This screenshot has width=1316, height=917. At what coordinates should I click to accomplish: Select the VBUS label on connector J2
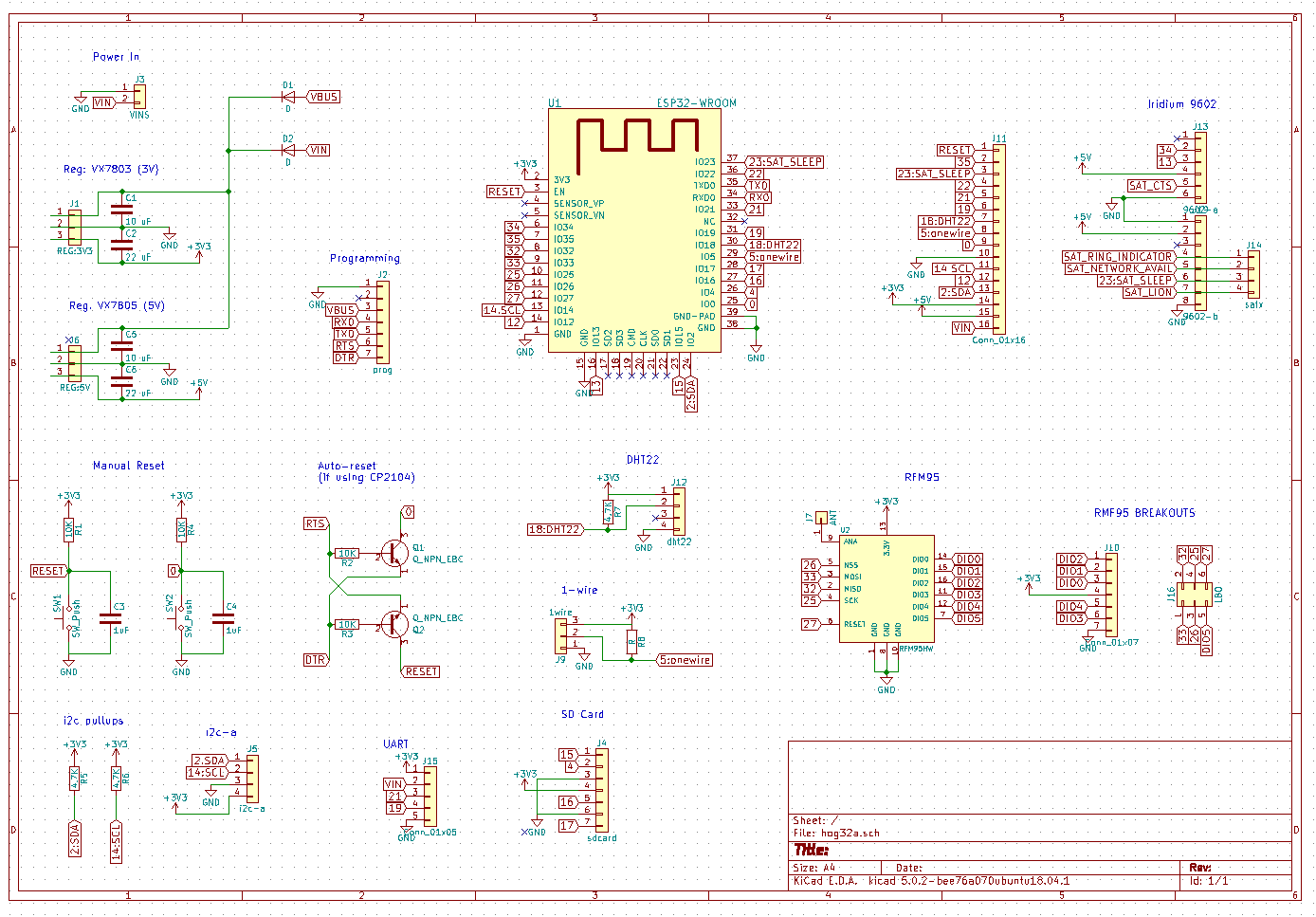(340, 310)
